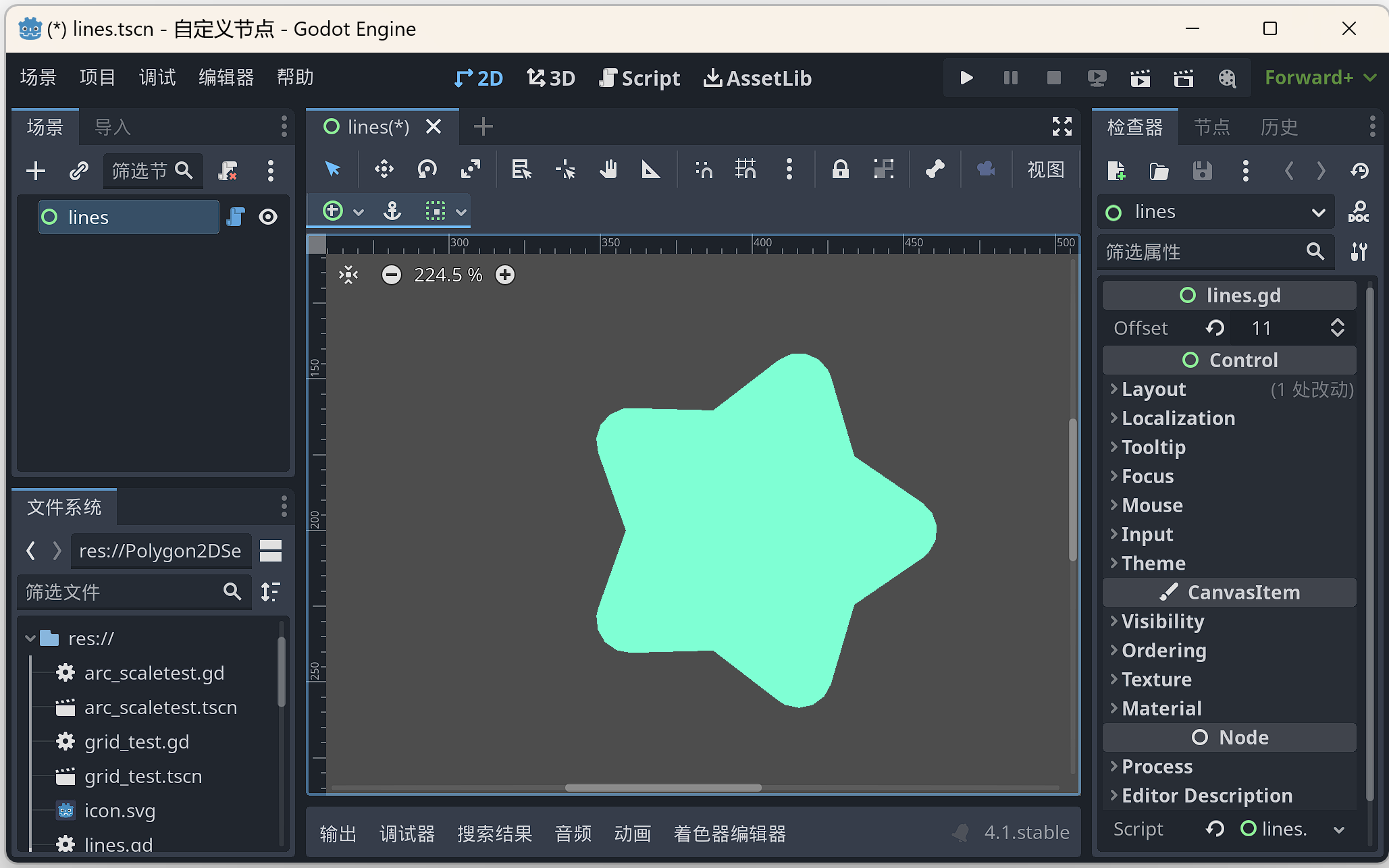This screenshot has height=868, width=1389.
Task: Select the Move tool in toolbar
Action: [383, 169]
